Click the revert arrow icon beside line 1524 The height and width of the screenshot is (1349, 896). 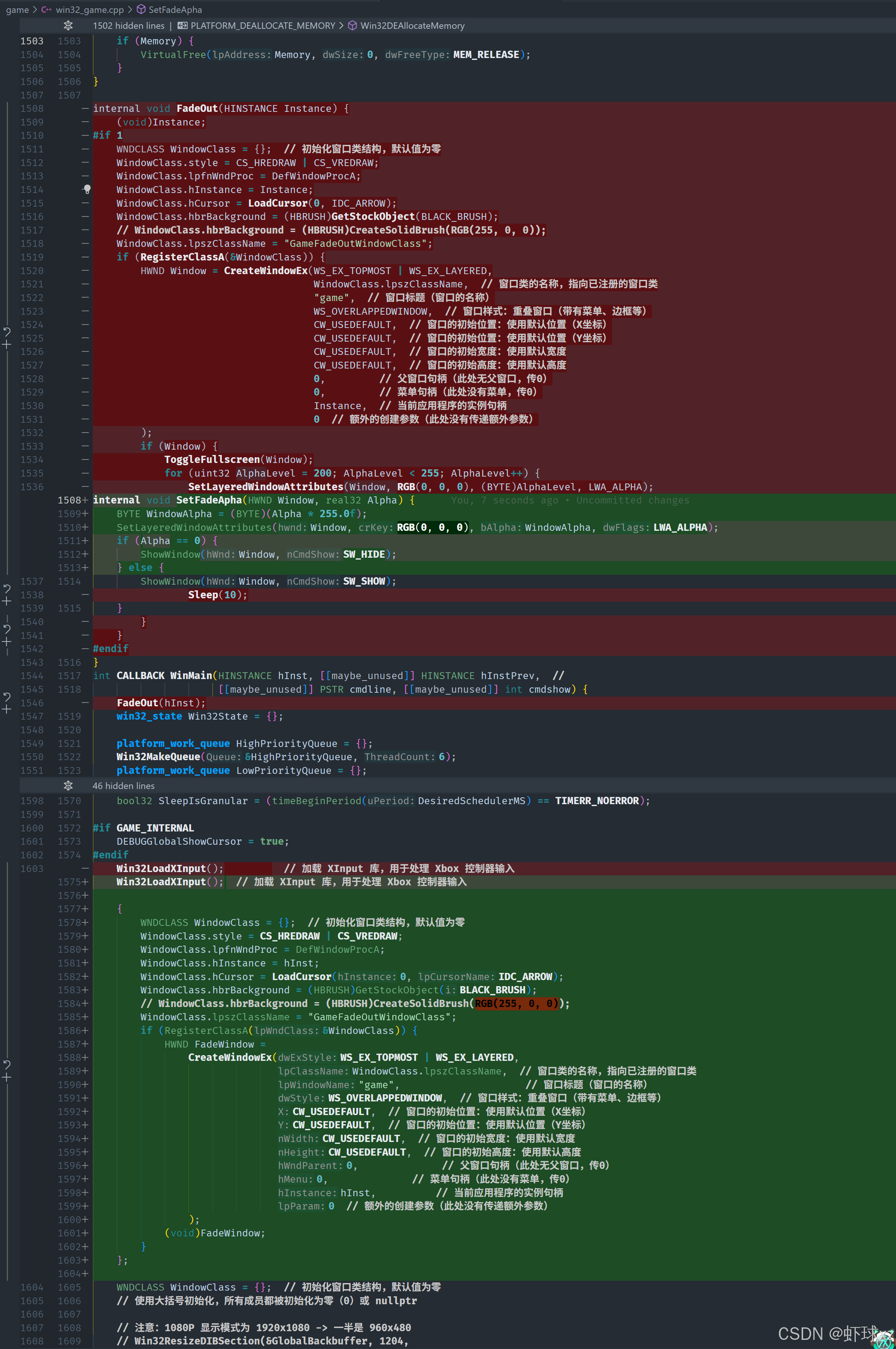coord(7,331)
